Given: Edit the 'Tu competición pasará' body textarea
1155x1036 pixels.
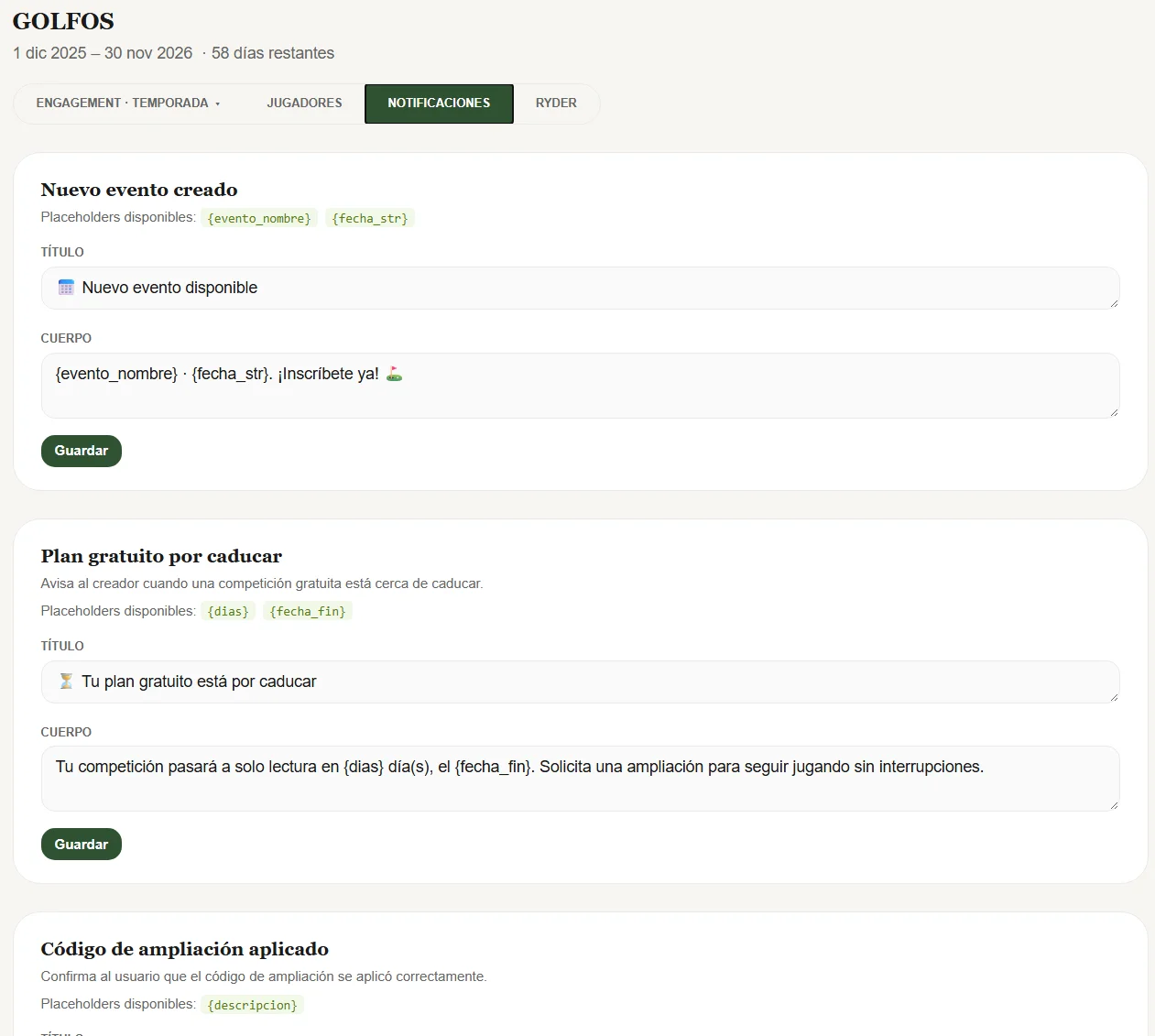Looking at the screenshot, I should [x=580, y=779].
